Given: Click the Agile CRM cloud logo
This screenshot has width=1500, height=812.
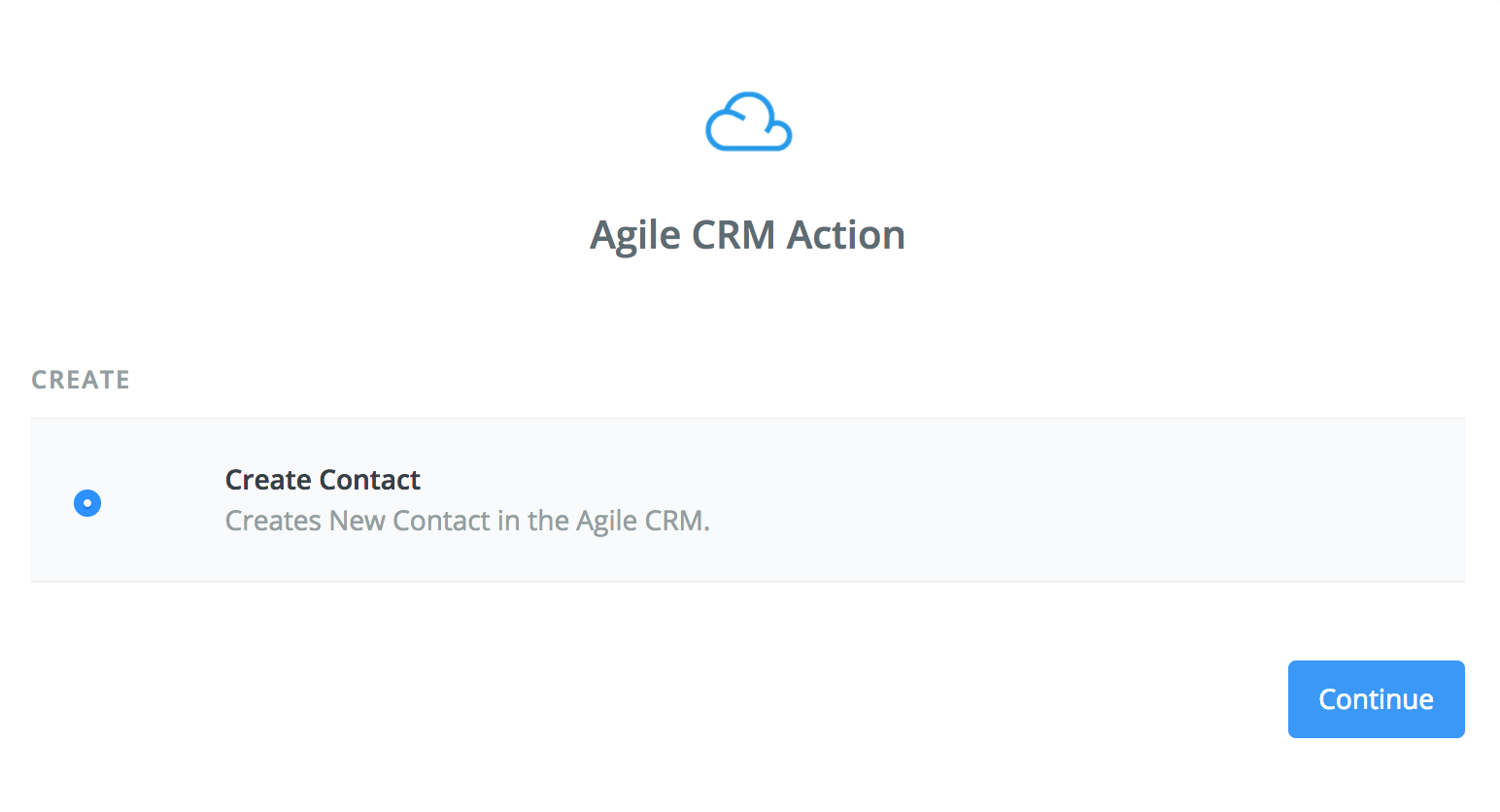Looking at the screenshot, I should pyautogui.click(x=748, y=122).
